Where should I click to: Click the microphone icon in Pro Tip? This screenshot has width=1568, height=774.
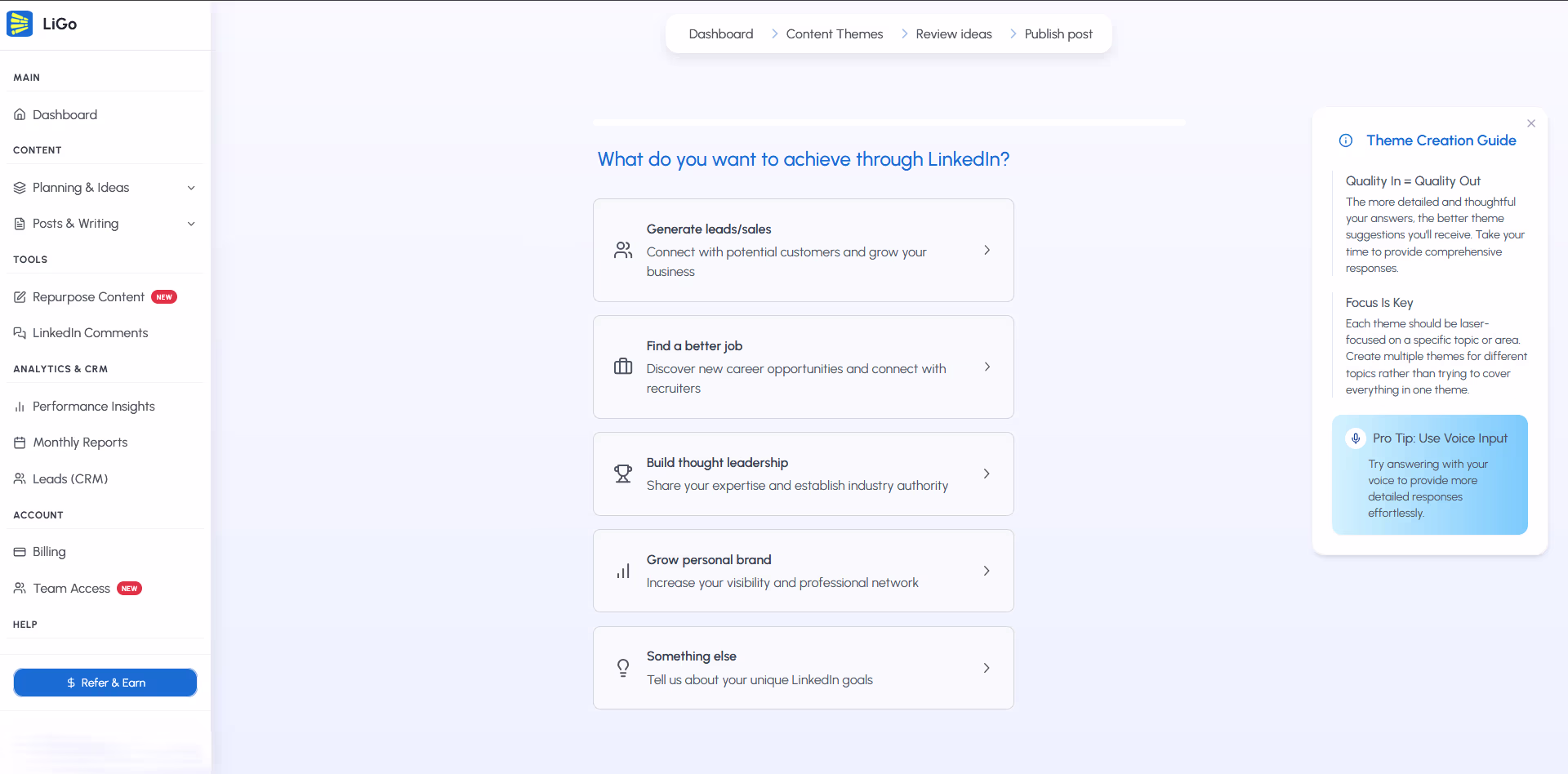(x=1356, y=438)
